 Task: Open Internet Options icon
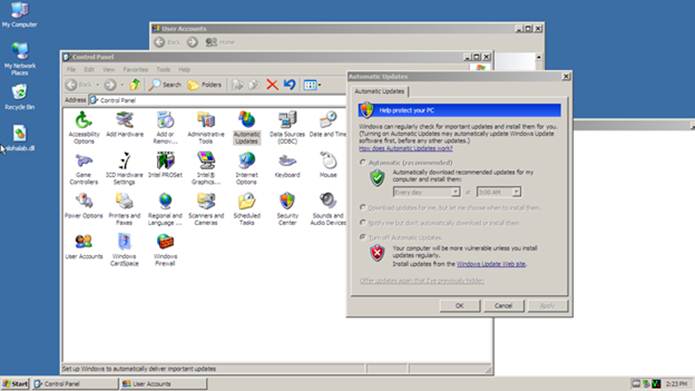pos(246,168)
